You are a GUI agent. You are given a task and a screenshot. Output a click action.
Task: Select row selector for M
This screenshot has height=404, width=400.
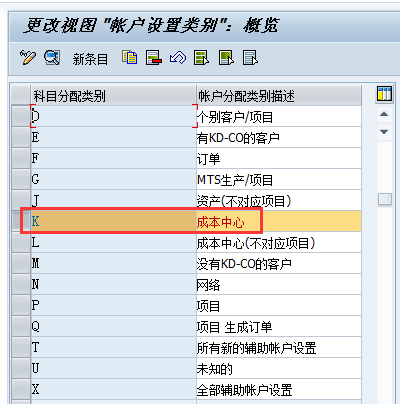(21, 263)
